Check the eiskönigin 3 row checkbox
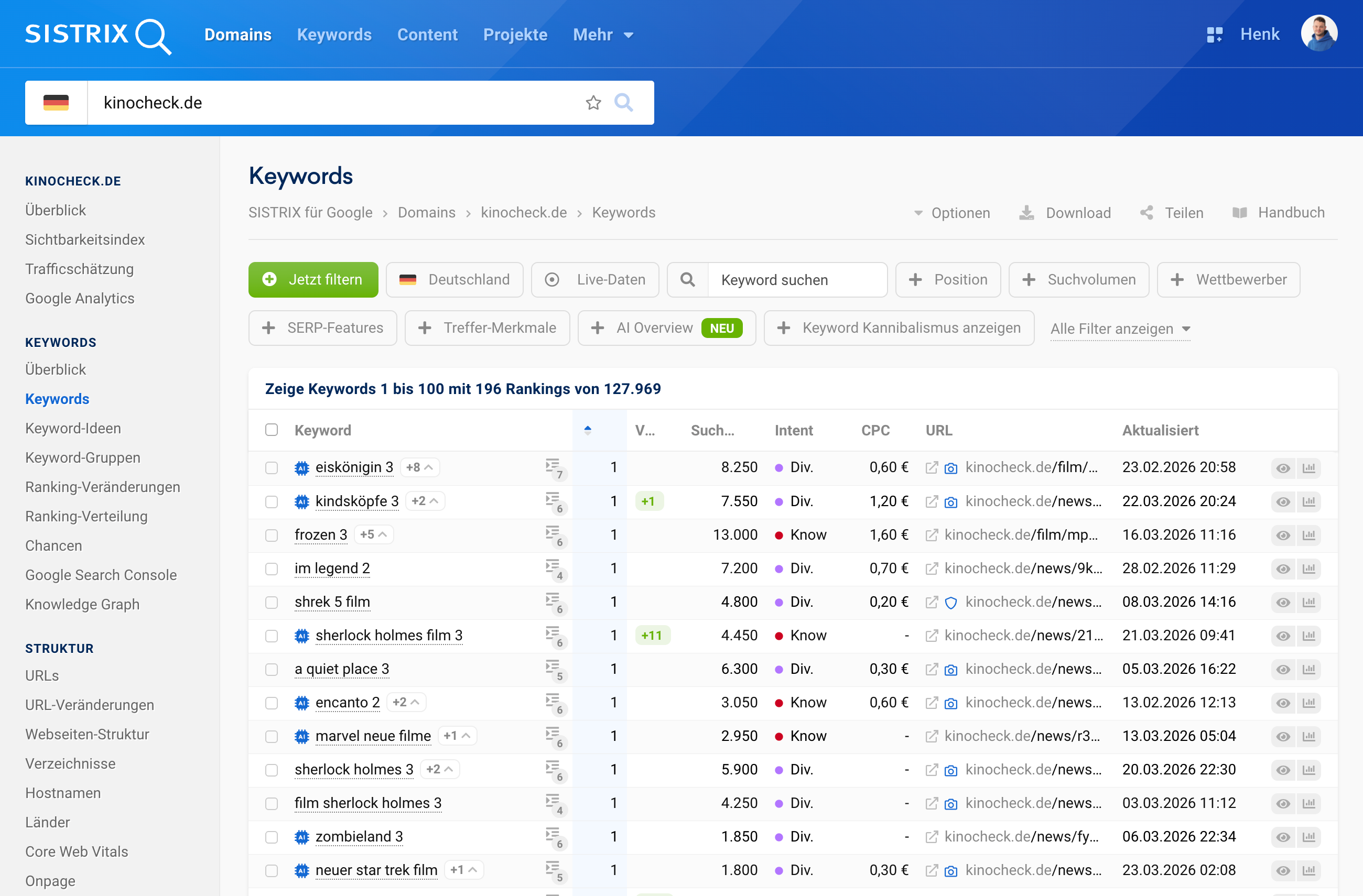The width and height of the screenshot is (1363, 896). pyautogui.click(x=272, y=468)
